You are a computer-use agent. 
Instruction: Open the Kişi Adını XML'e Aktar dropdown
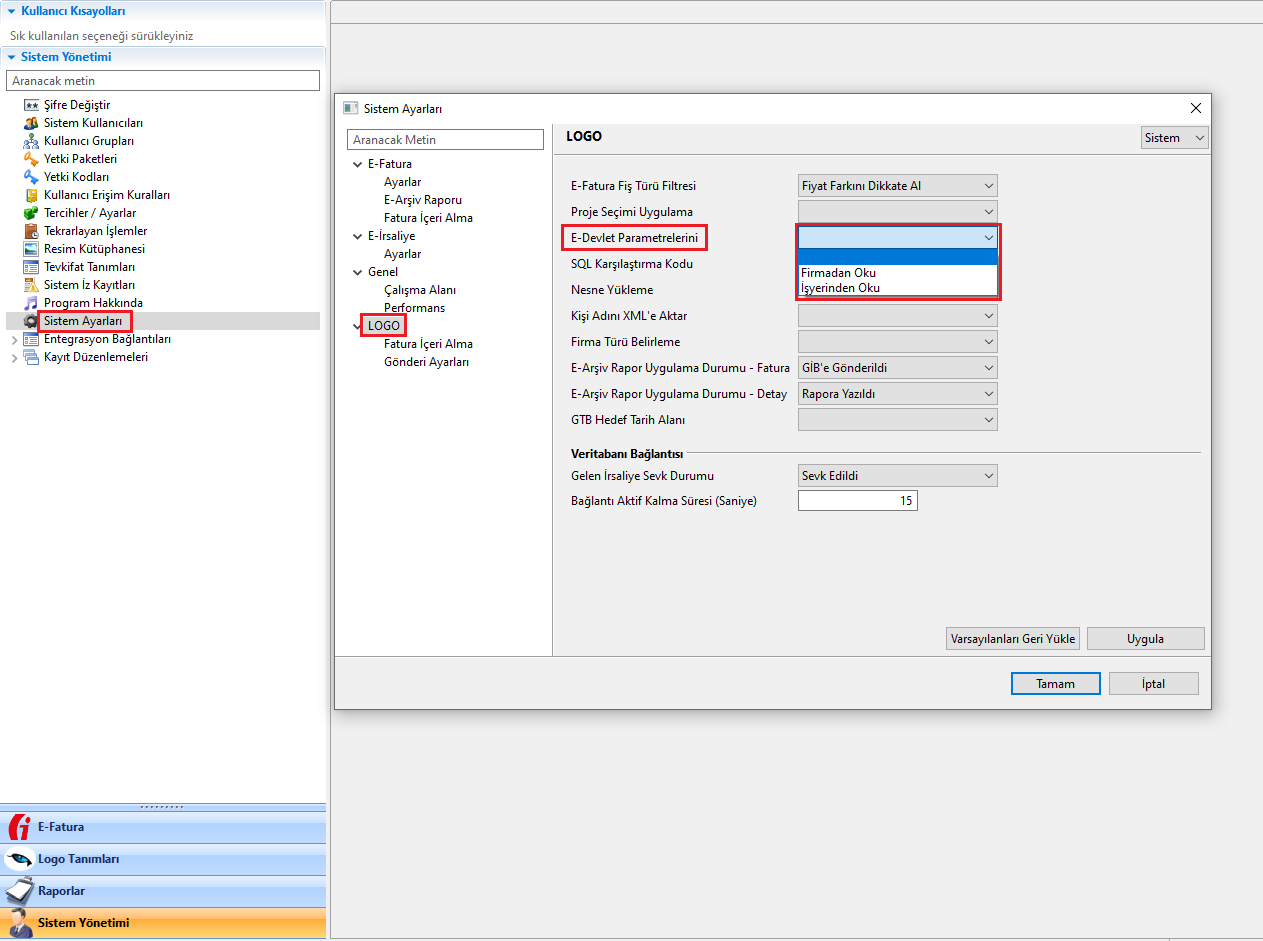click(898, 316)
